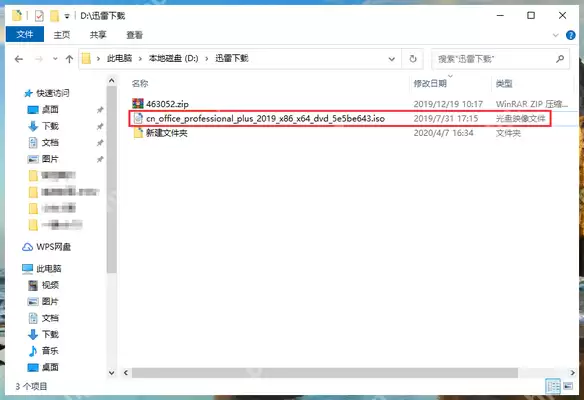The height and width of the screenshot is (400, 584).
Task: Open WPS网盘 in the navigation pane
Action: (x=53, y=247)
